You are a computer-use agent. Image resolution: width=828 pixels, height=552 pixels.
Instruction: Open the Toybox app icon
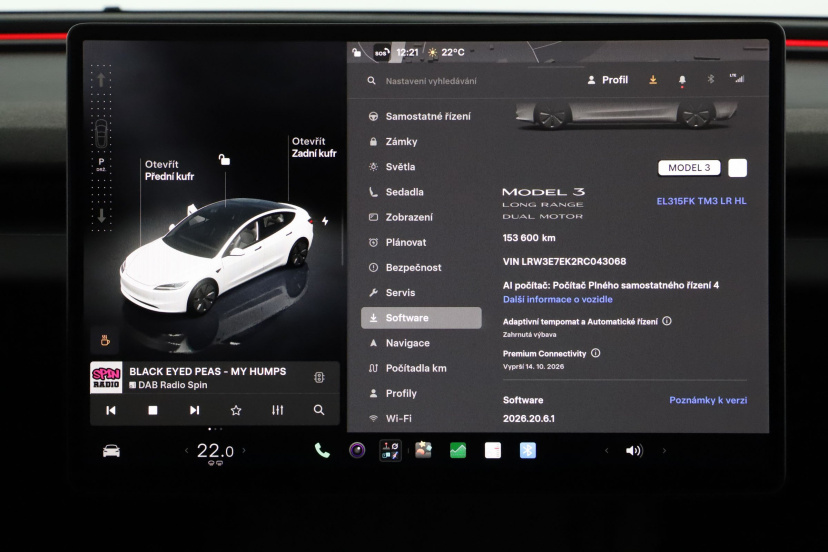coord(424,450)
